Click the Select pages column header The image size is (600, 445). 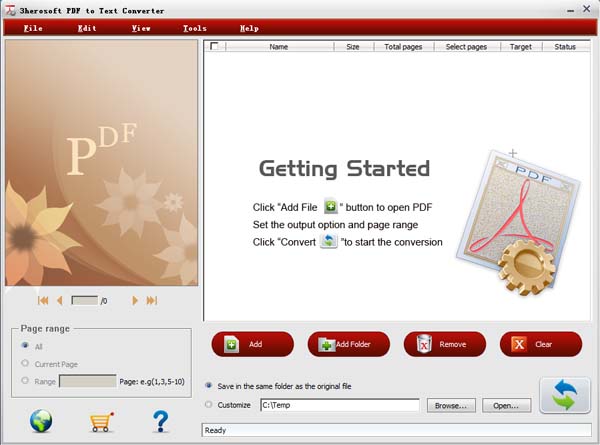466,47
